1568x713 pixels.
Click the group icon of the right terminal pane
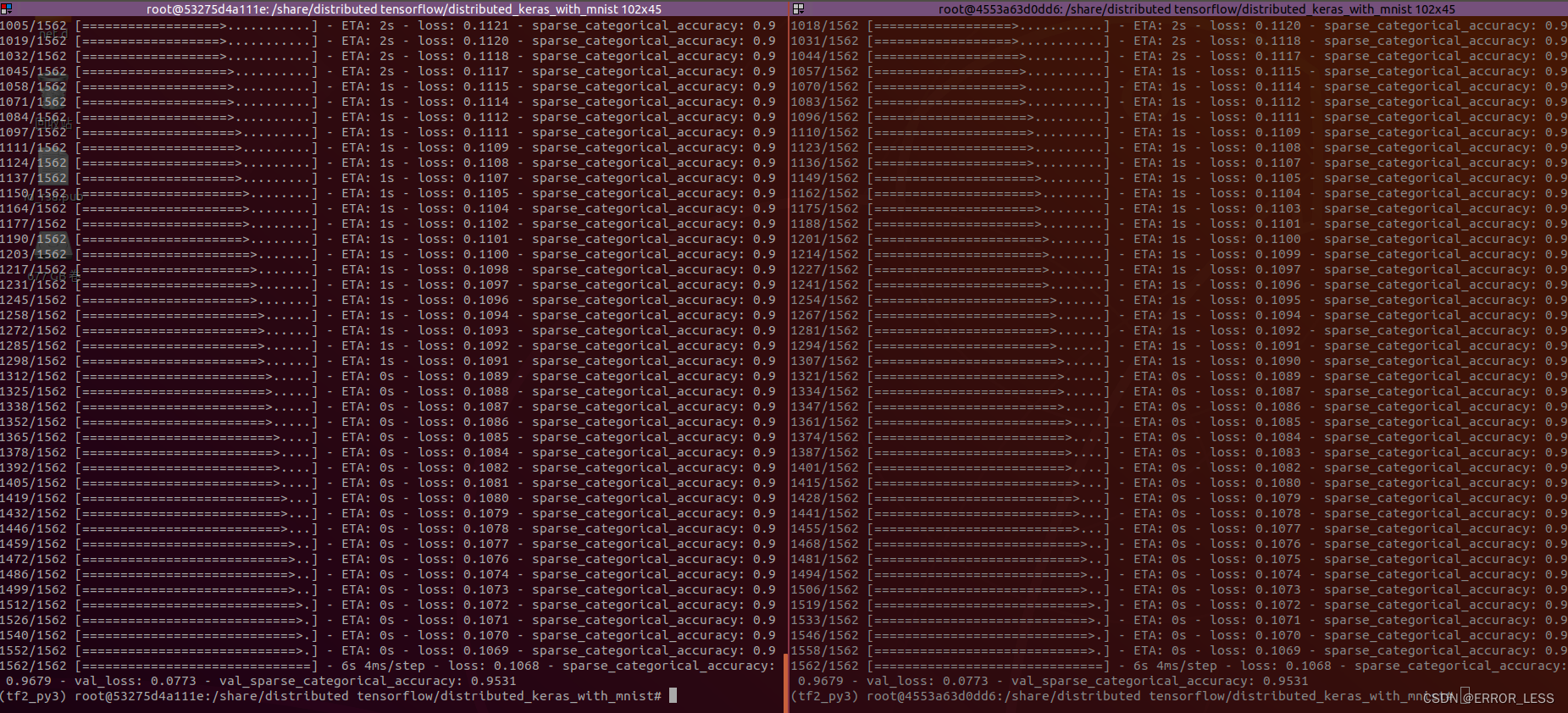click(x=798, y=8)
